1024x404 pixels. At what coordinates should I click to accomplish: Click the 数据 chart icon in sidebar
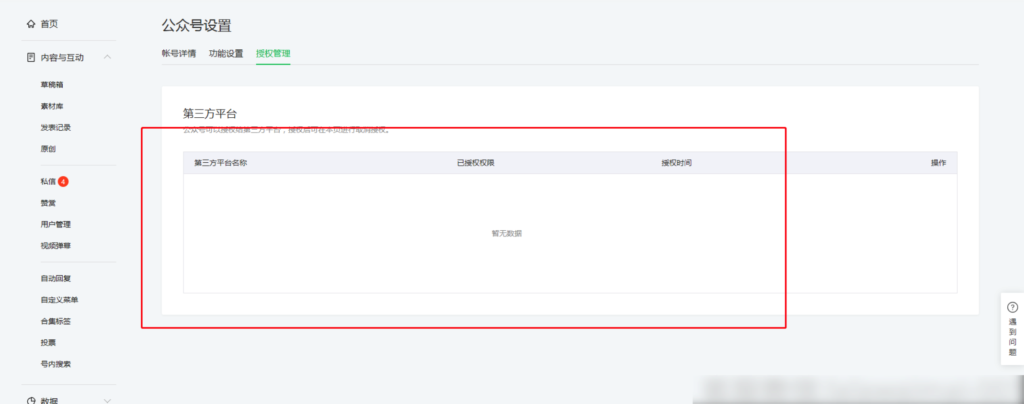click(31, 400)
